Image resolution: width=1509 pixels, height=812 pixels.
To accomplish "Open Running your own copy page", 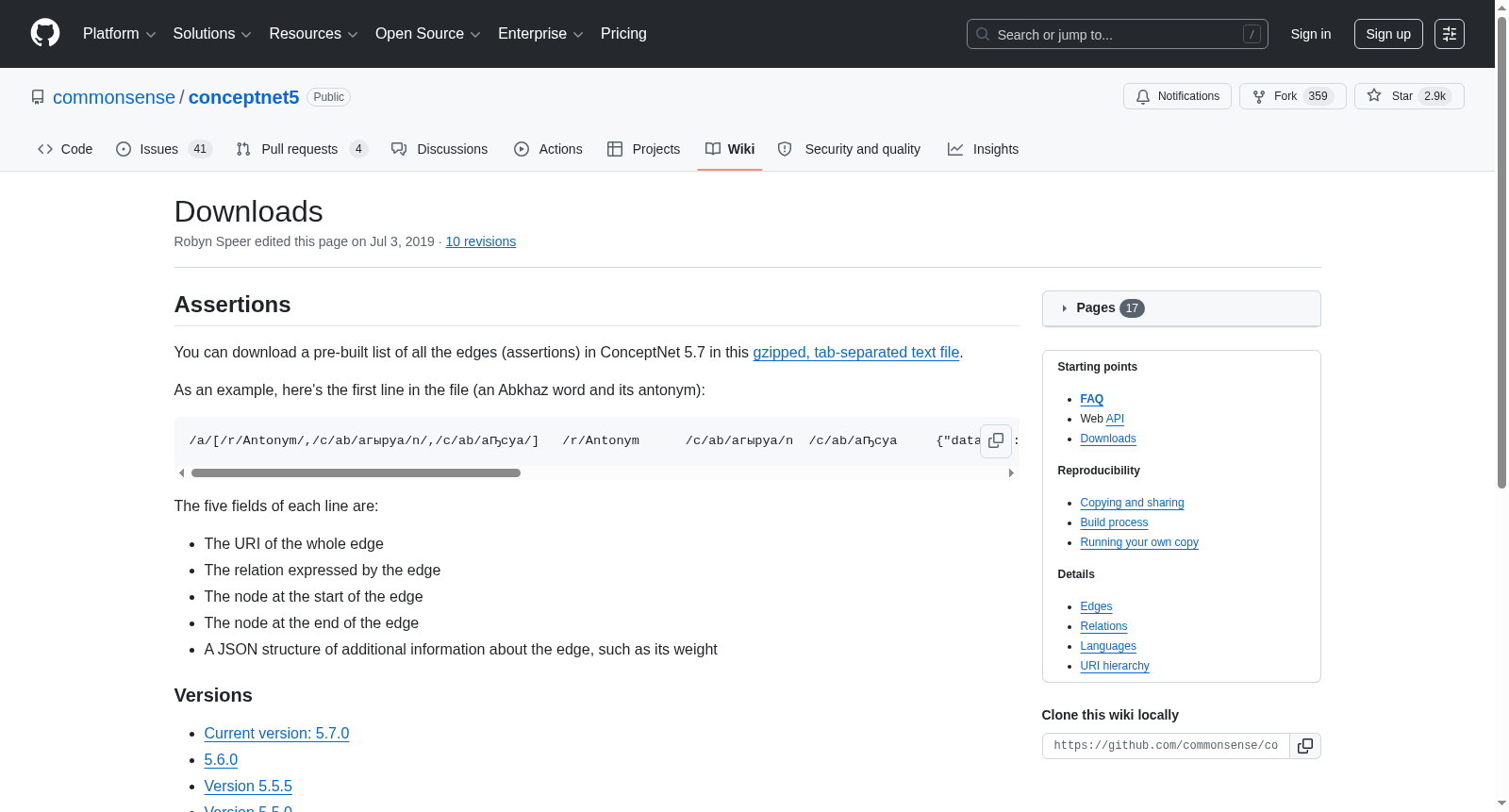I will tap(1139, 542).
